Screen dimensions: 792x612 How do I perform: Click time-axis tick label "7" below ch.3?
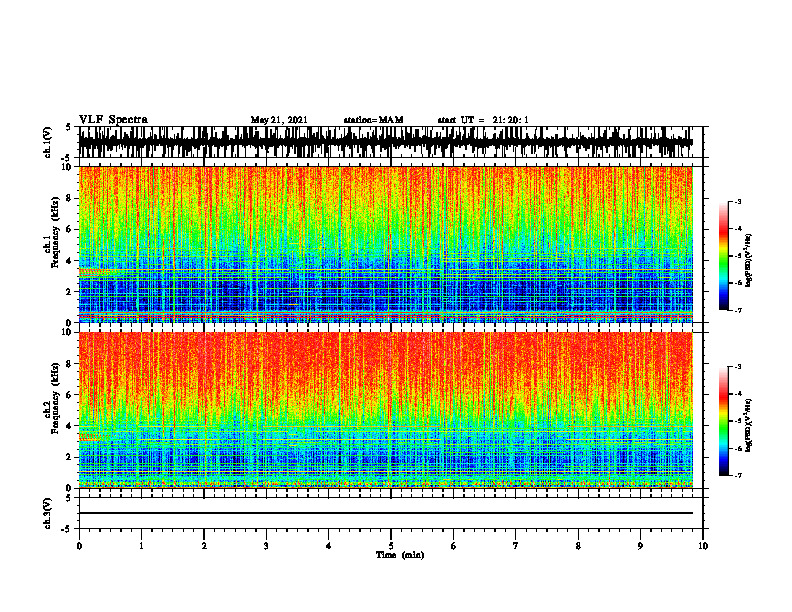click(x=516, y=546)
